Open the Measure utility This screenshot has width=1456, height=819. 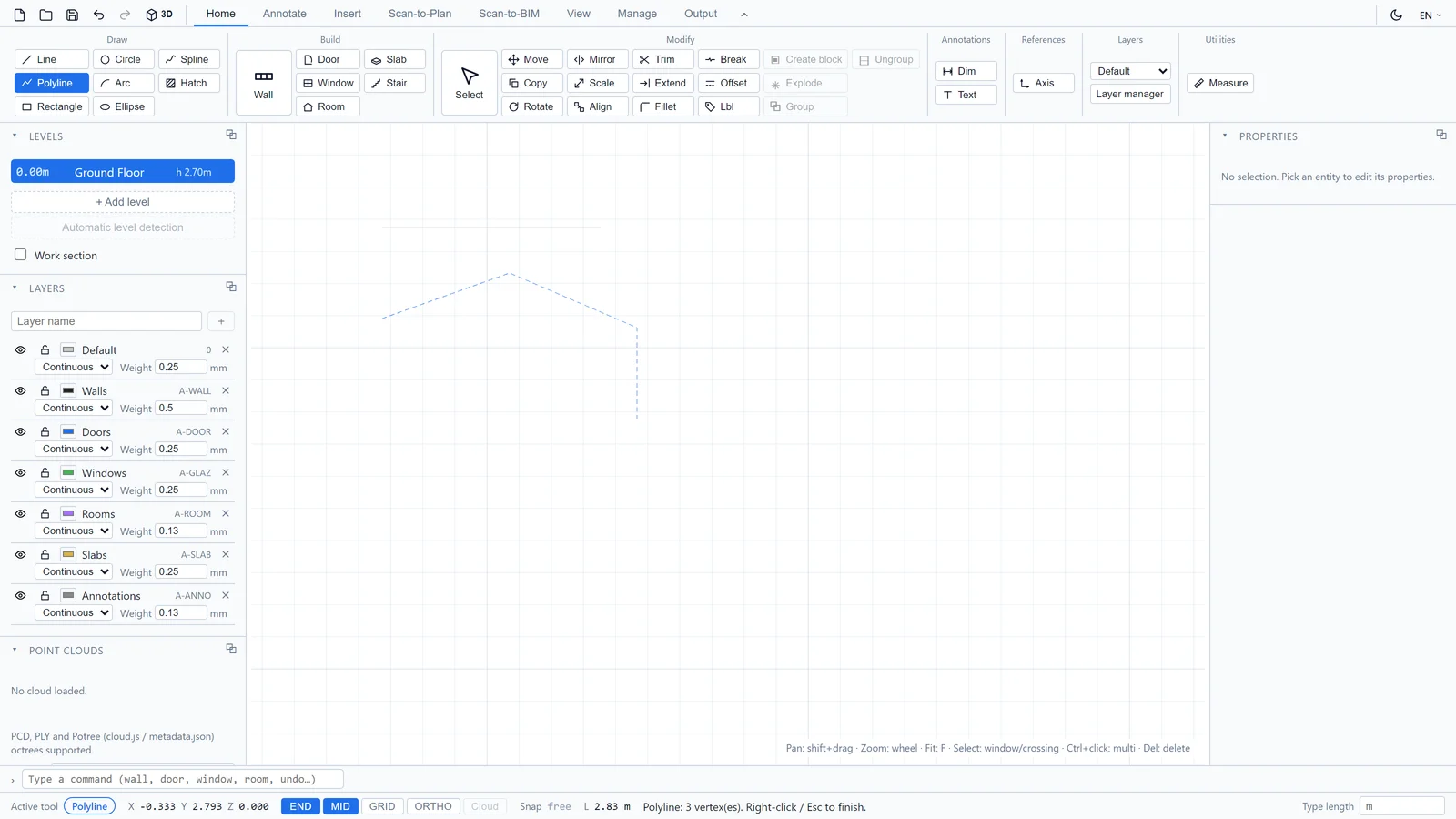click(x=1220, y=83)
